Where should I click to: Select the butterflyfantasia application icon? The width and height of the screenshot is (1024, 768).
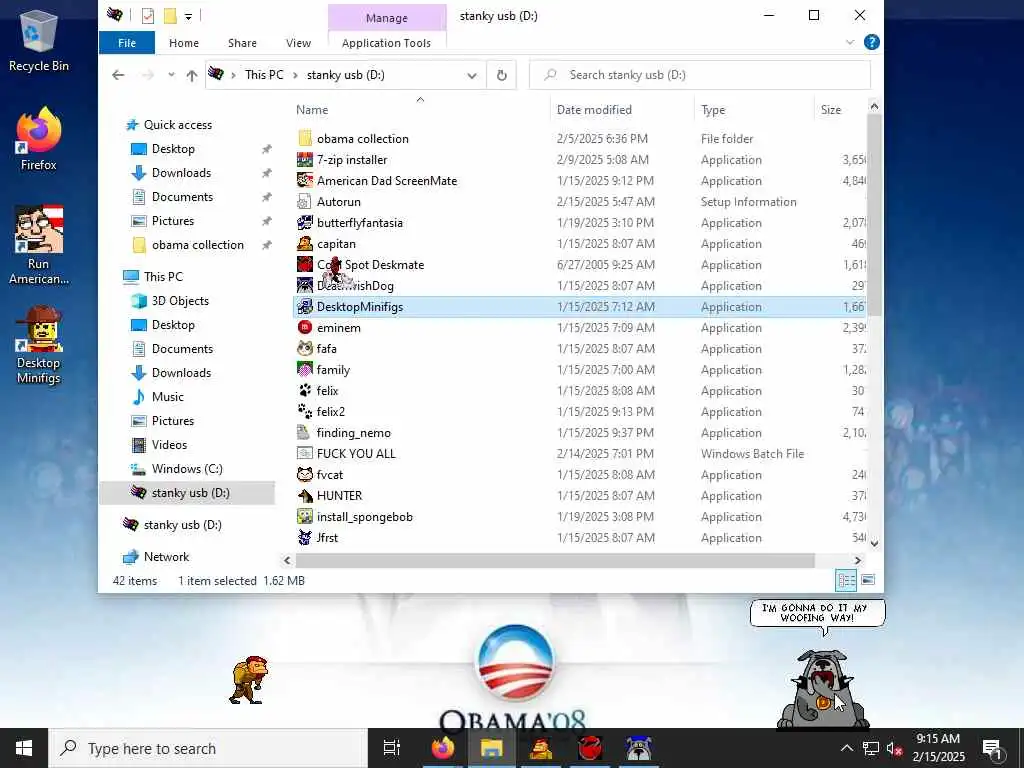coord(304,223)
